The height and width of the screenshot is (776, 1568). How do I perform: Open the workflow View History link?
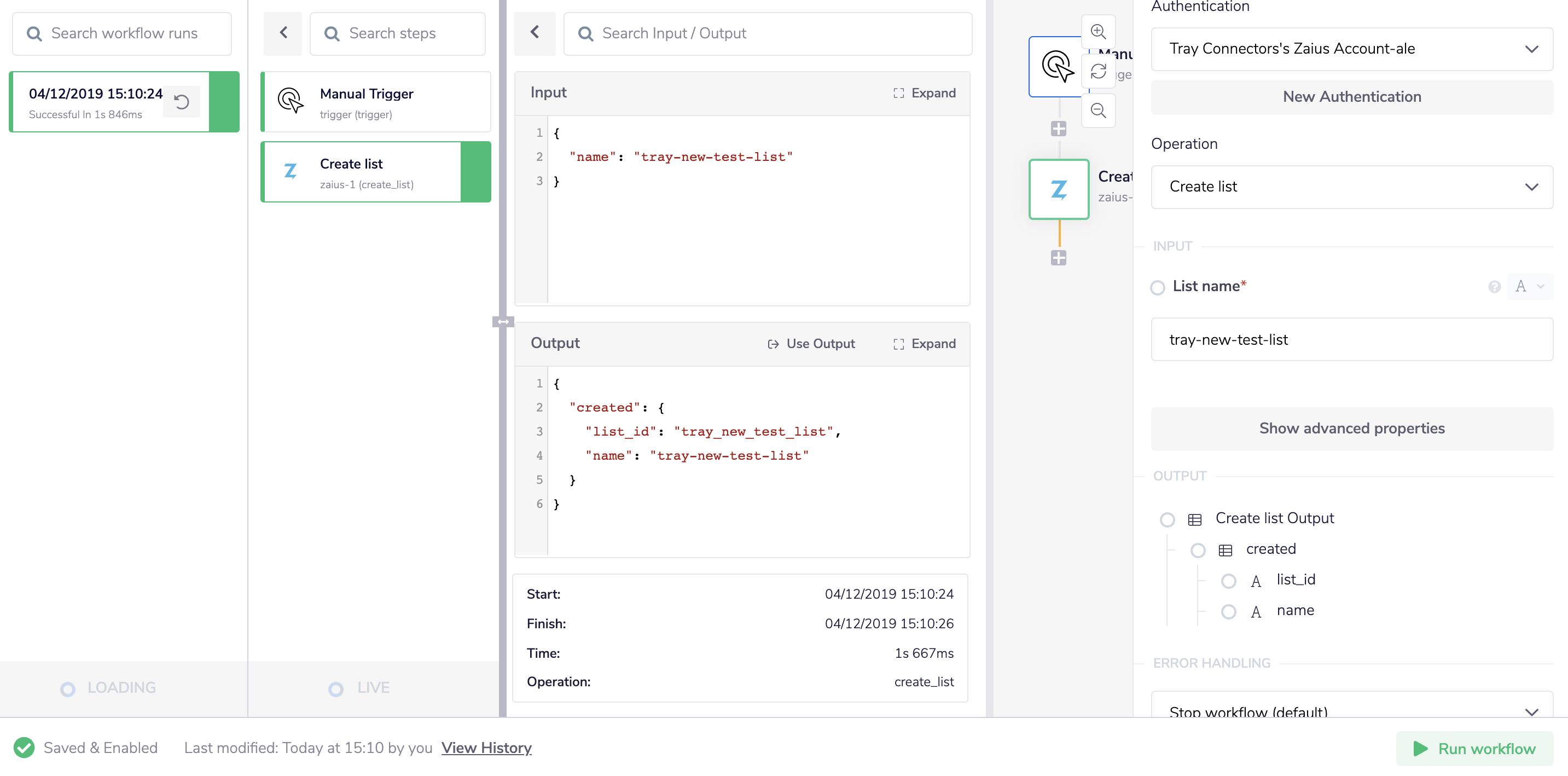click(486, 748)
